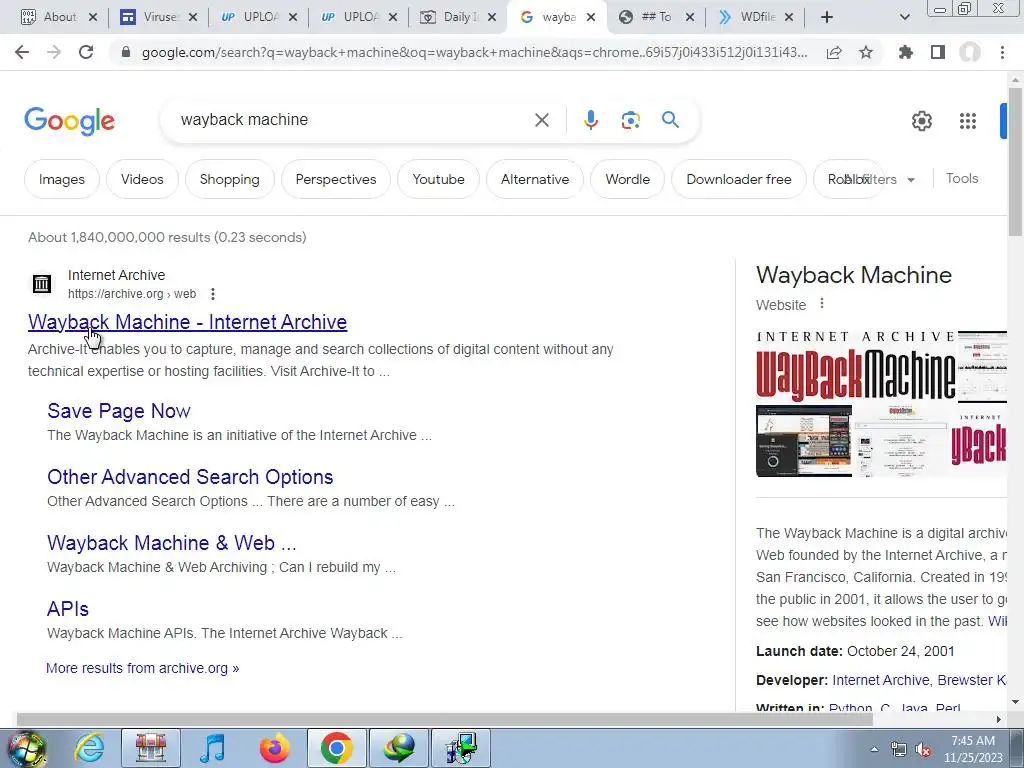Select the Wordle filter chip
The image size is (1024, 768).
[628, 179]
